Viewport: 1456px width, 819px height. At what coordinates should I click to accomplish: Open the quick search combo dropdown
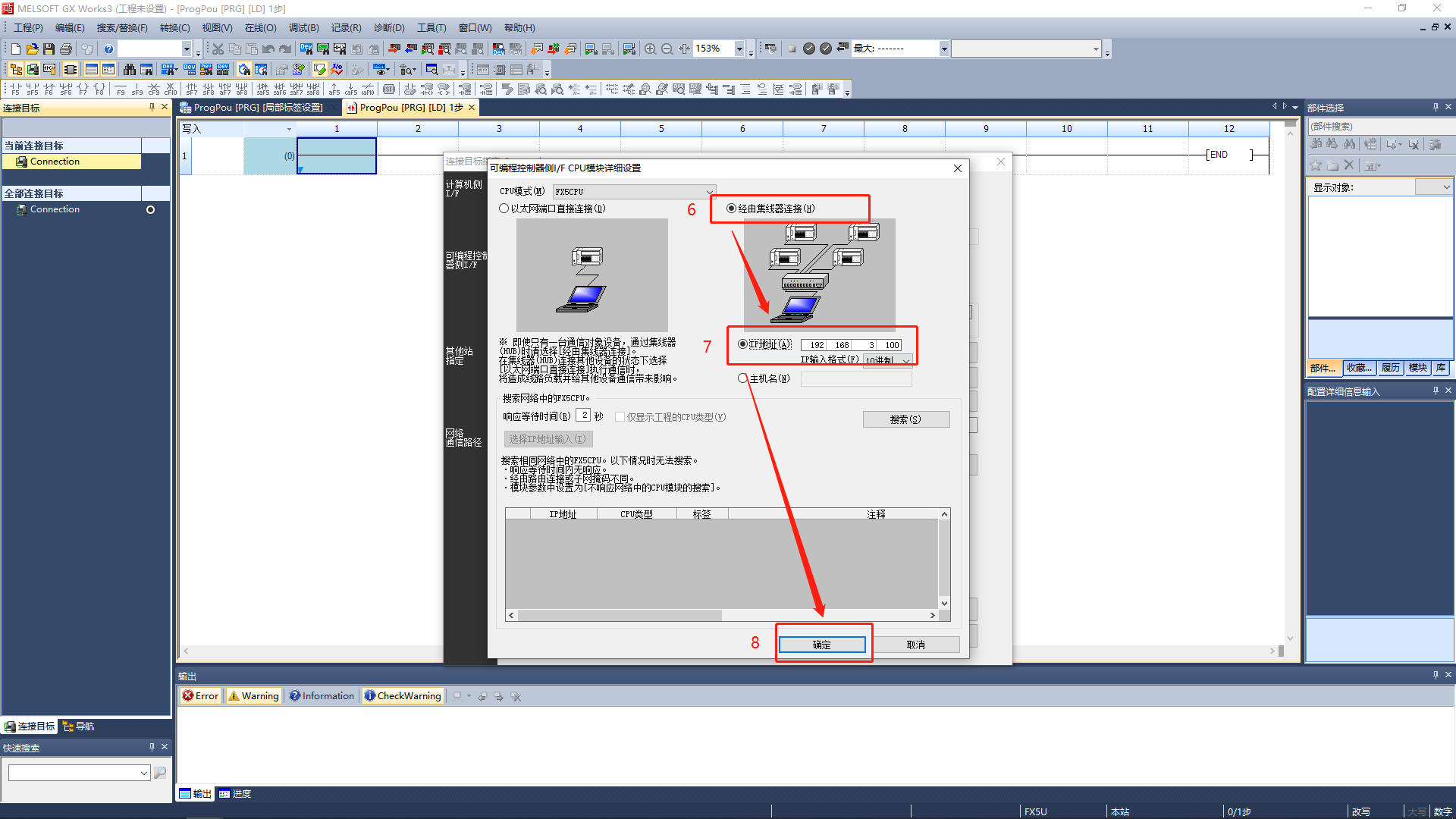point(143,773)
